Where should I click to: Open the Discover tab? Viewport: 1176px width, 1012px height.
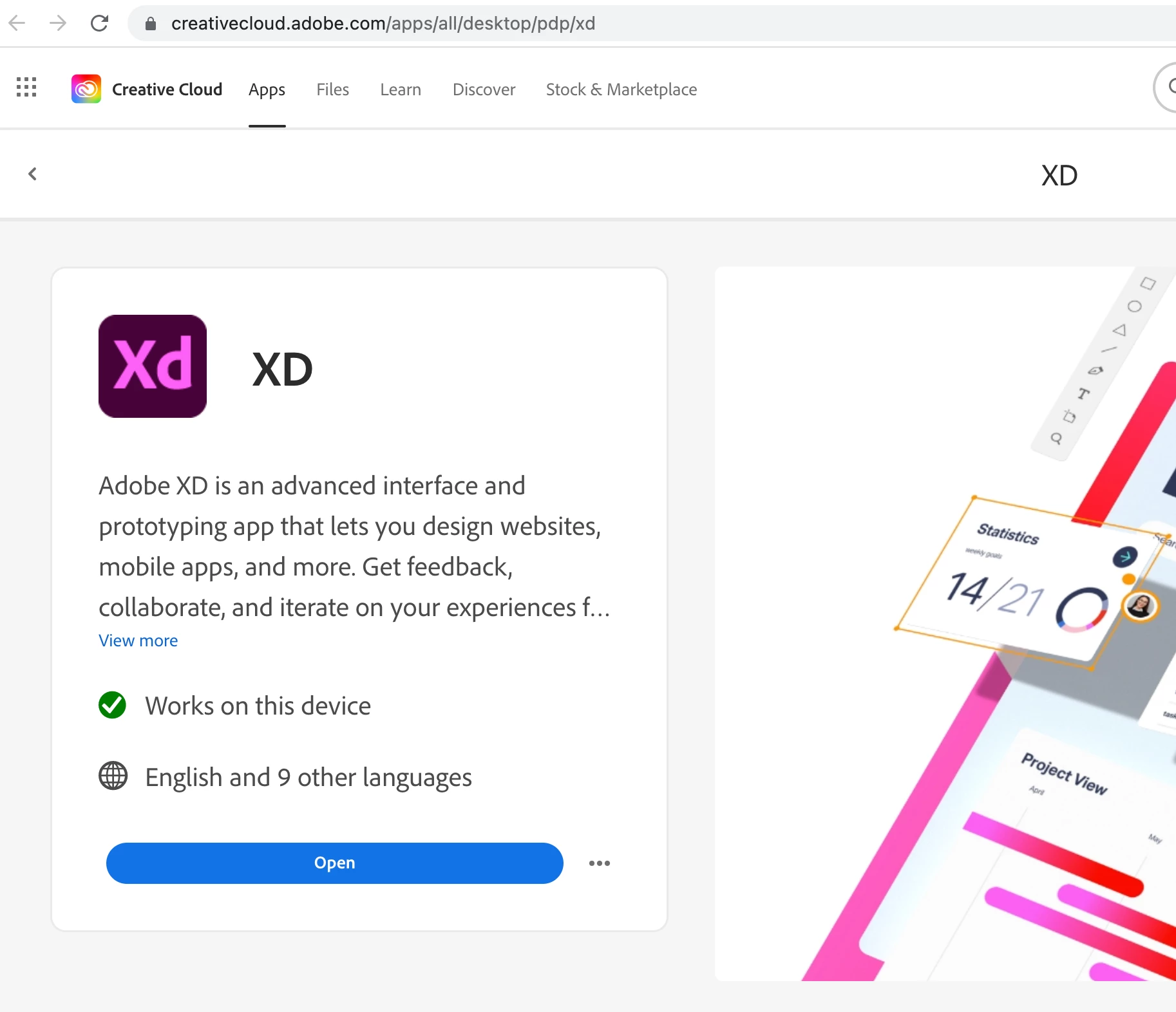[x=484, y=89]
